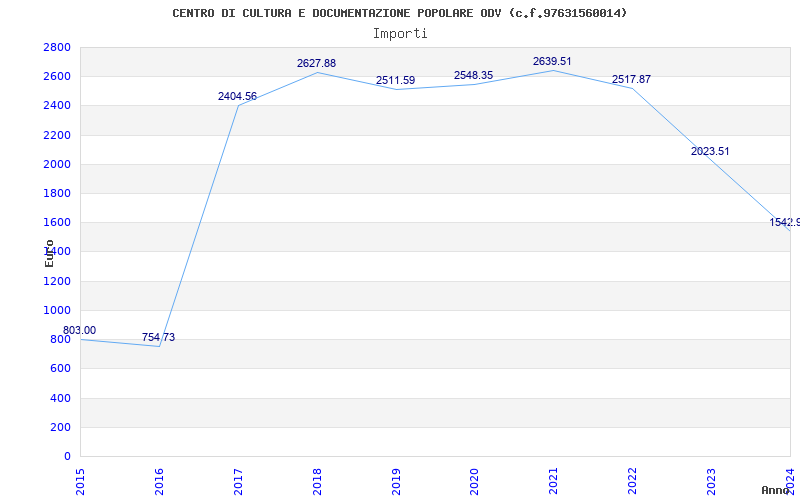800x500 pixels.
Task: Select the Importi subtitle text
Action: [400, 34]
